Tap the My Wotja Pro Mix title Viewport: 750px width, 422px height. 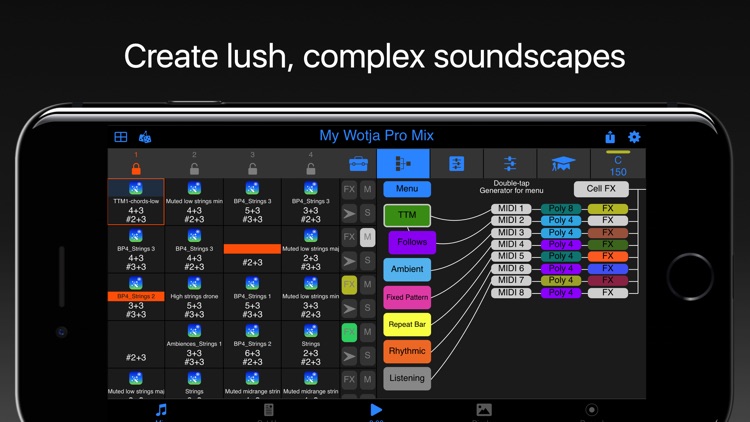coord(376,135)
